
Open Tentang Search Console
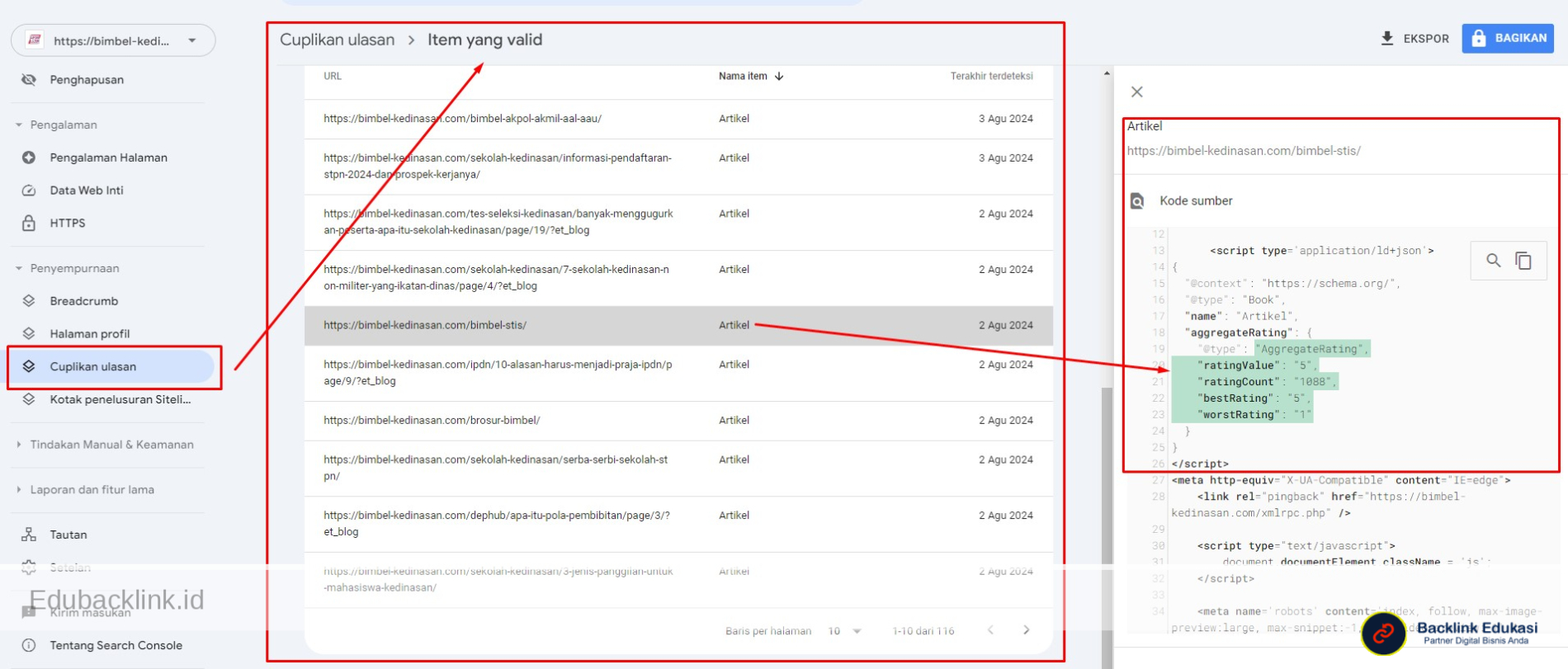click(x=116, y=645)
